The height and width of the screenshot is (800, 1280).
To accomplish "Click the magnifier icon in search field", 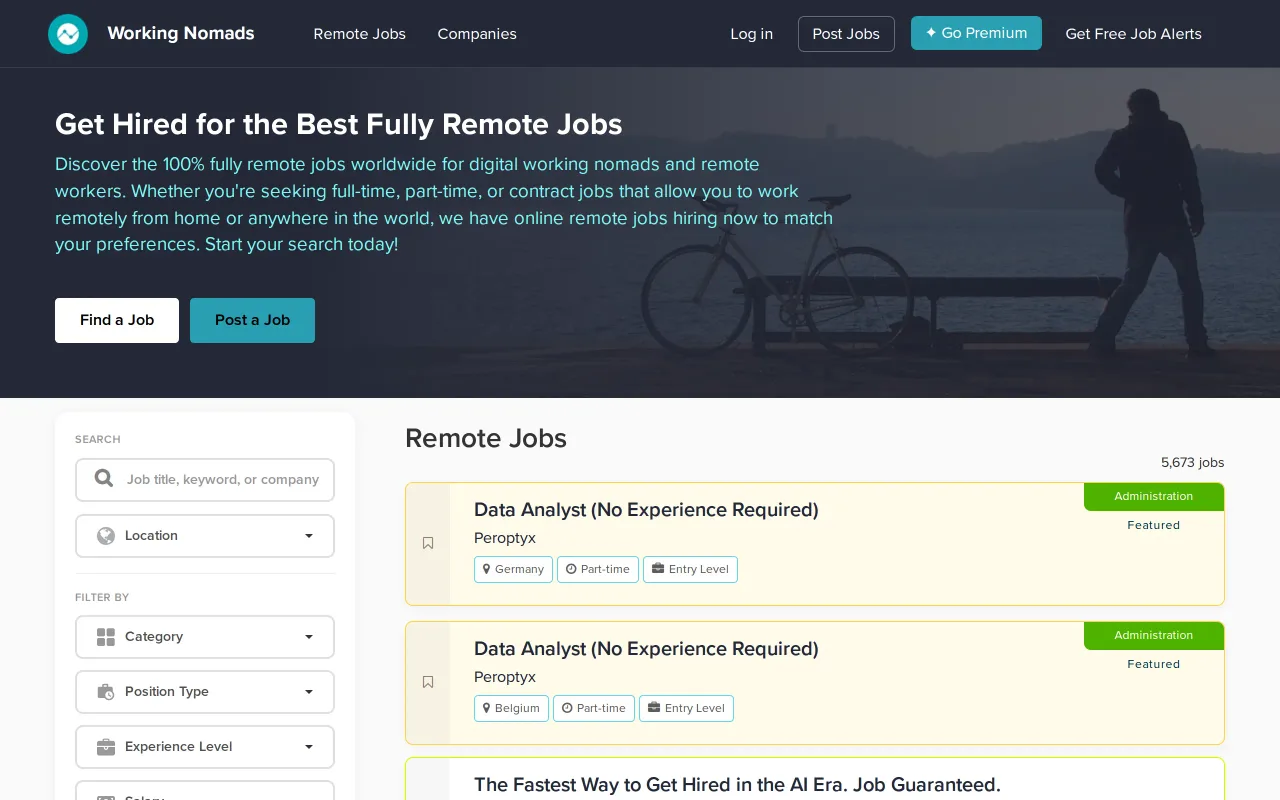I will (x=104, y=479).
